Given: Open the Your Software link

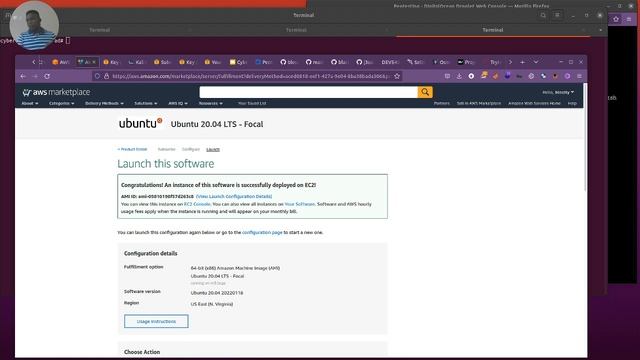Looking at the screenshot, I should (x=300, y=204).
